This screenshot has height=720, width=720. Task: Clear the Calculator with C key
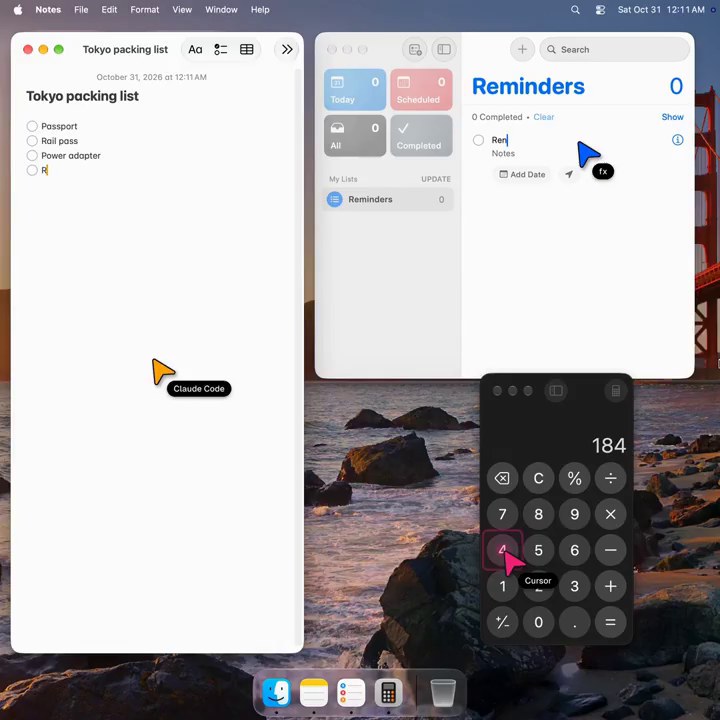(538, 478)
